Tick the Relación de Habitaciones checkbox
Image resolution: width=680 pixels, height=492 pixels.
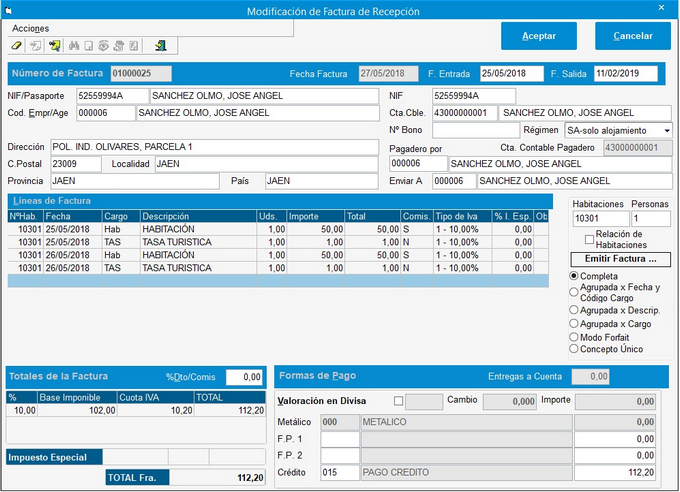tap(589, 239)
